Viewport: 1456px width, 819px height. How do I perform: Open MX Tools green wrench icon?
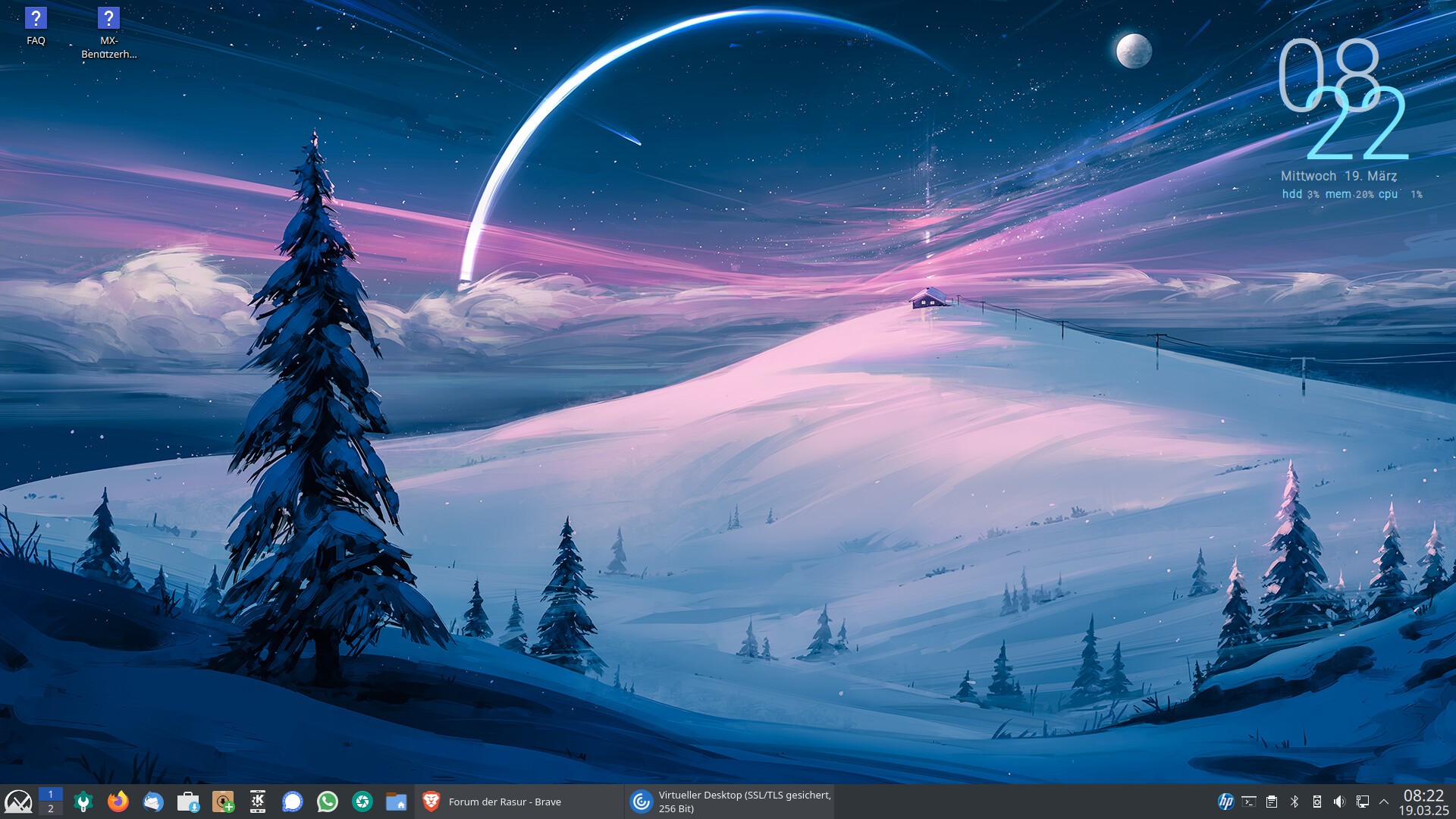tap(83, 802)
